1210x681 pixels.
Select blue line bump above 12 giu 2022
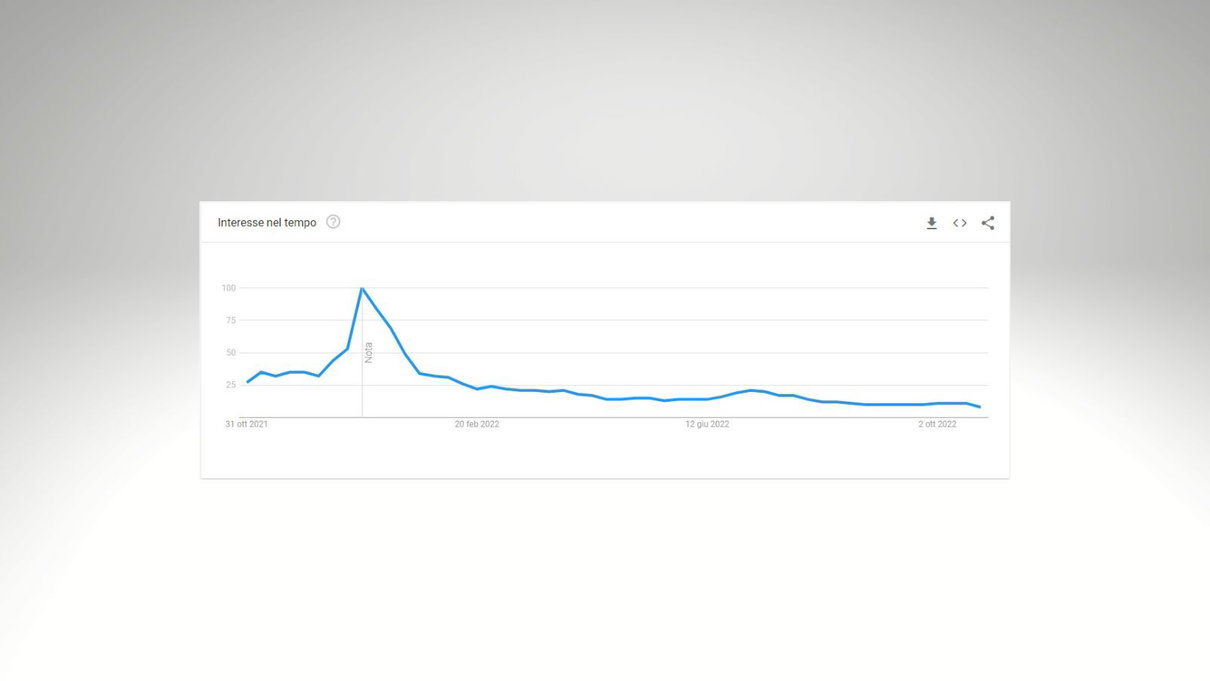pyautogui.click(x=750, y=390)
